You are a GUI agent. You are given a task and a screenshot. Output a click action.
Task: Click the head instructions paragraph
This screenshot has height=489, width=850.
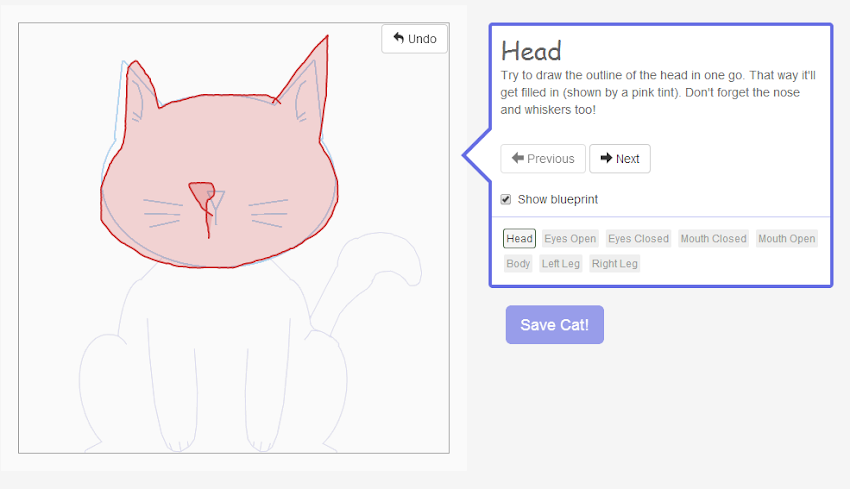658,92
